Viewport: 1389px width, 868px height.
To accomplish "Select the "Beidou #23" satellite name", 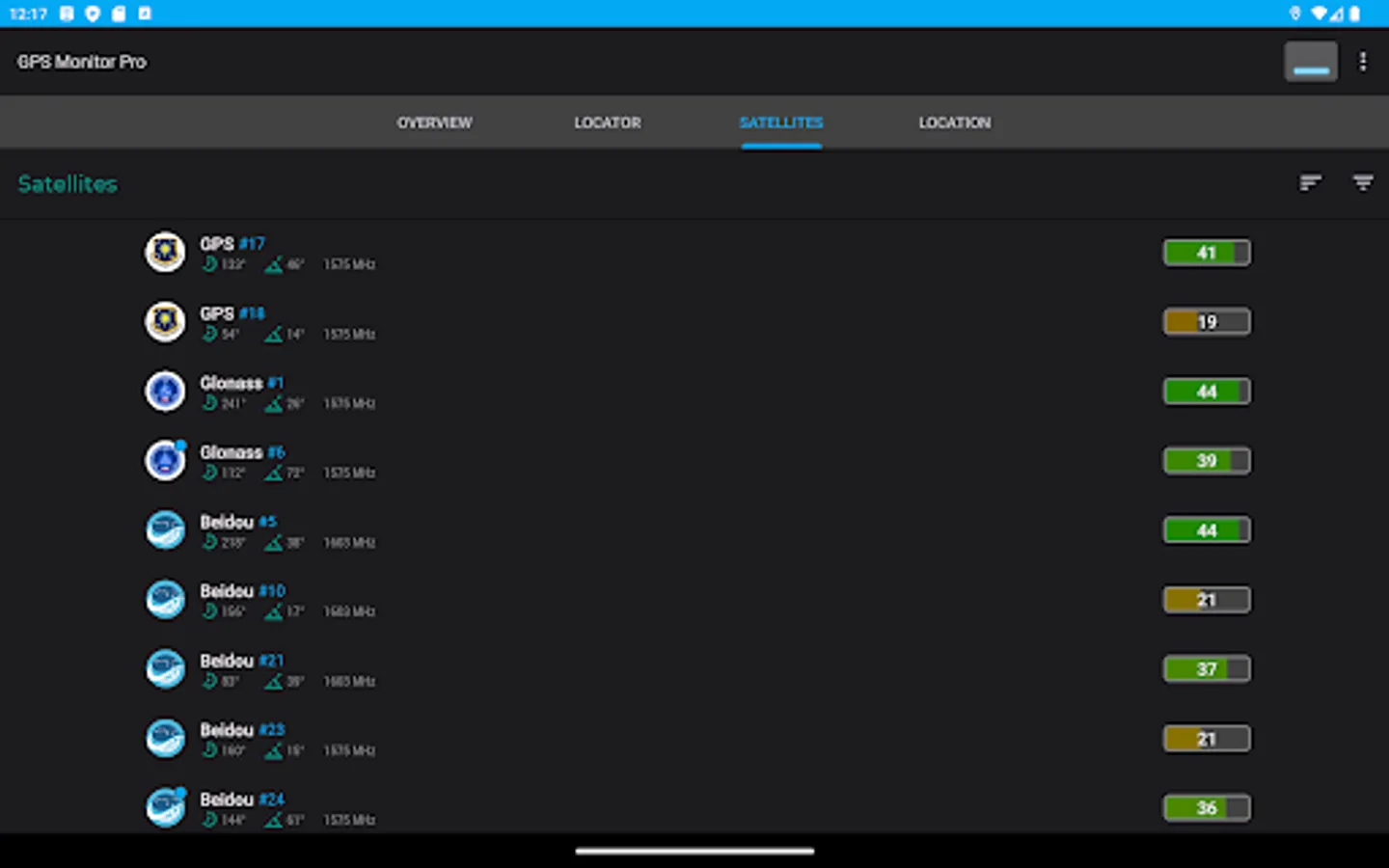I will click(242, 730).
